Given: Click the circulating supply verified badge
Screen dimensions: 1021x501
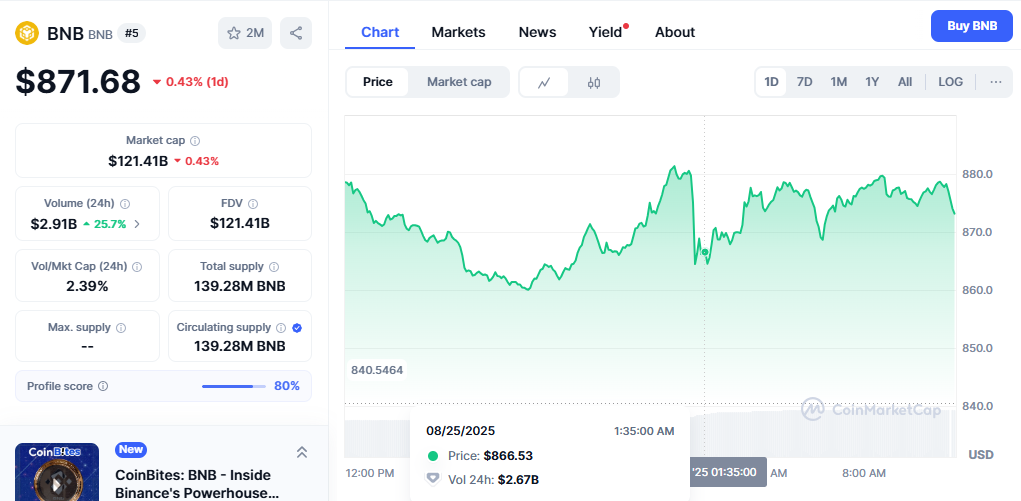Looking at the screenshot, I should (x=297, y=327).
